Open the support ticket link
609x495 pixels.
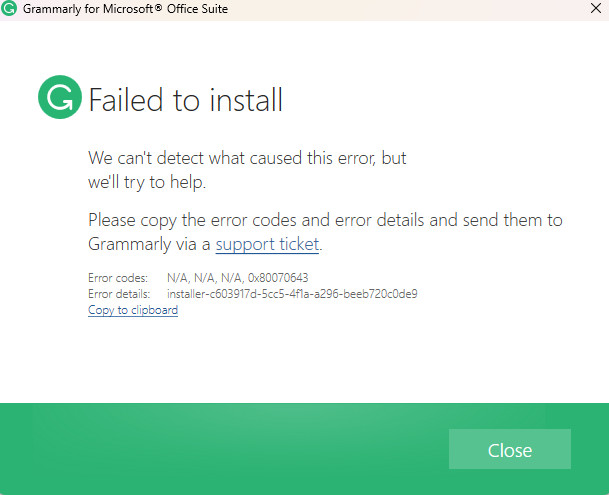[267, 244]
